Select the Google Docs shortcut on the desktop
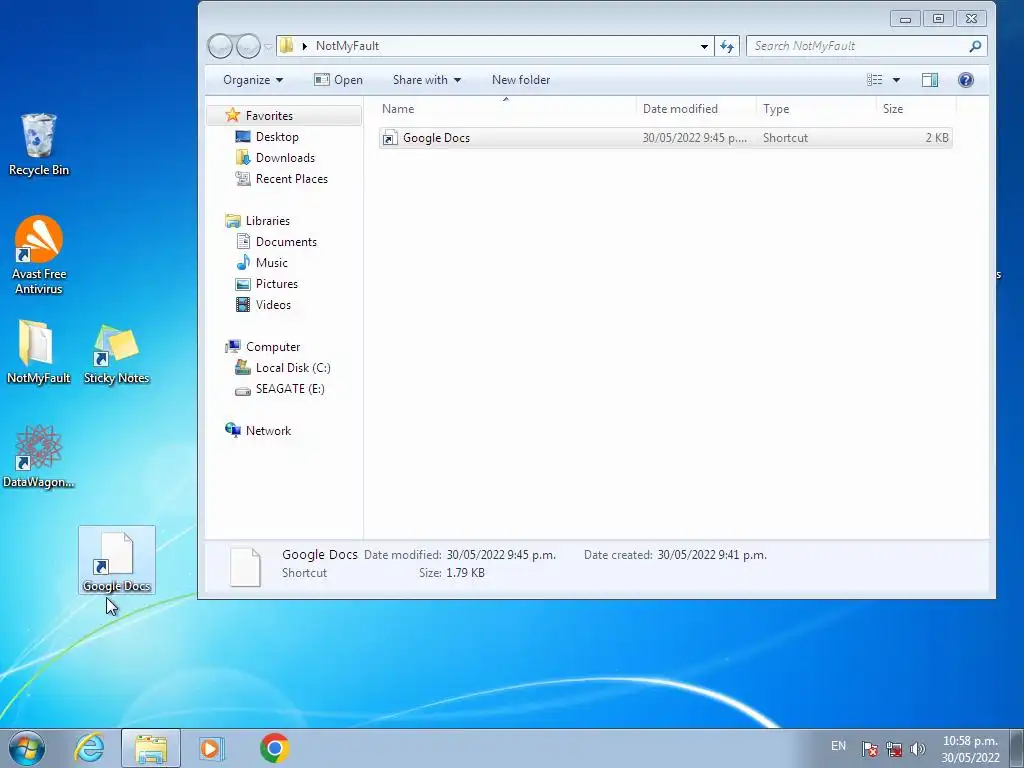This screenshot has width=1024, height=768. 116,560
